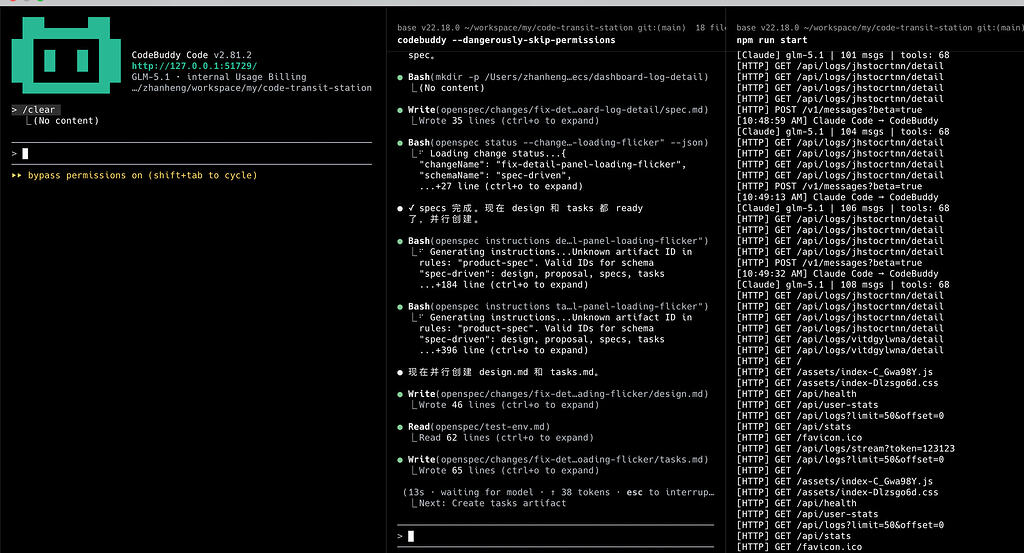Click the '13s · waiting for model' status line

point(558,492)
